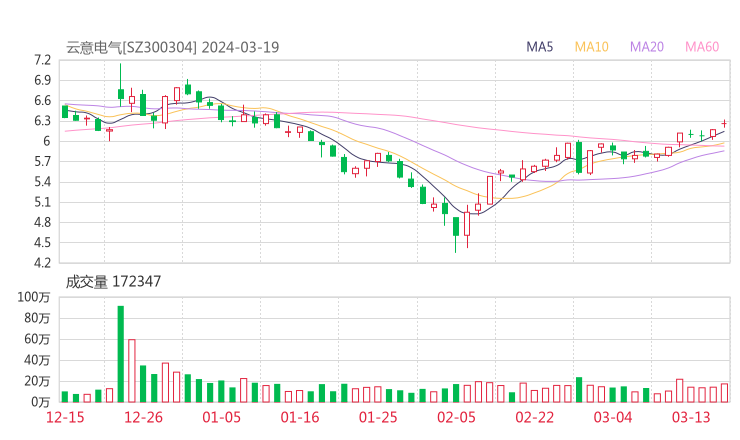Click the 02-22 date axis label

534,417
